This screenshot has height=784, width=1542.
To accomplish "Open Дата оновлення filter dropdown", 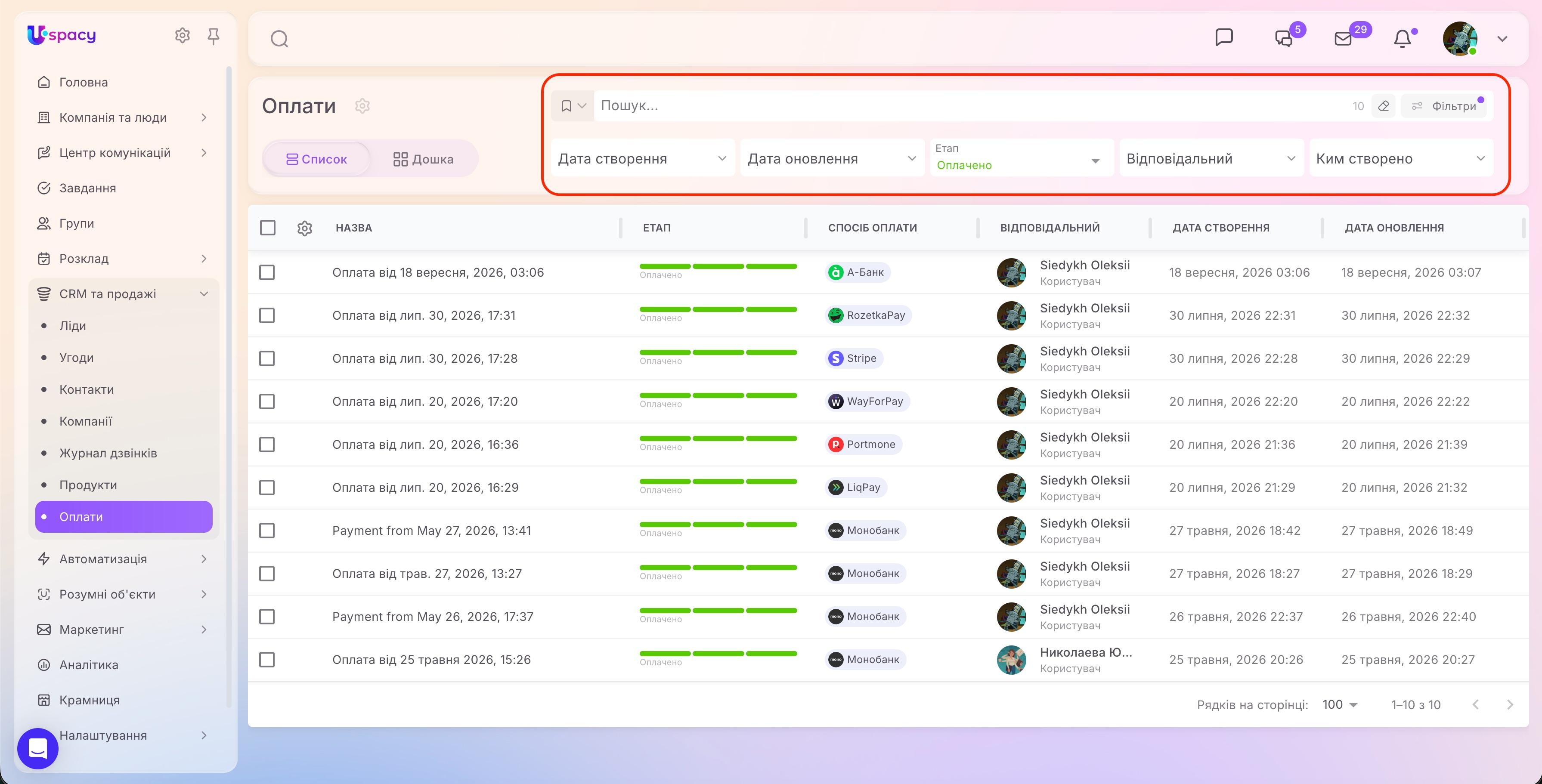I will (x=832, y=158).
